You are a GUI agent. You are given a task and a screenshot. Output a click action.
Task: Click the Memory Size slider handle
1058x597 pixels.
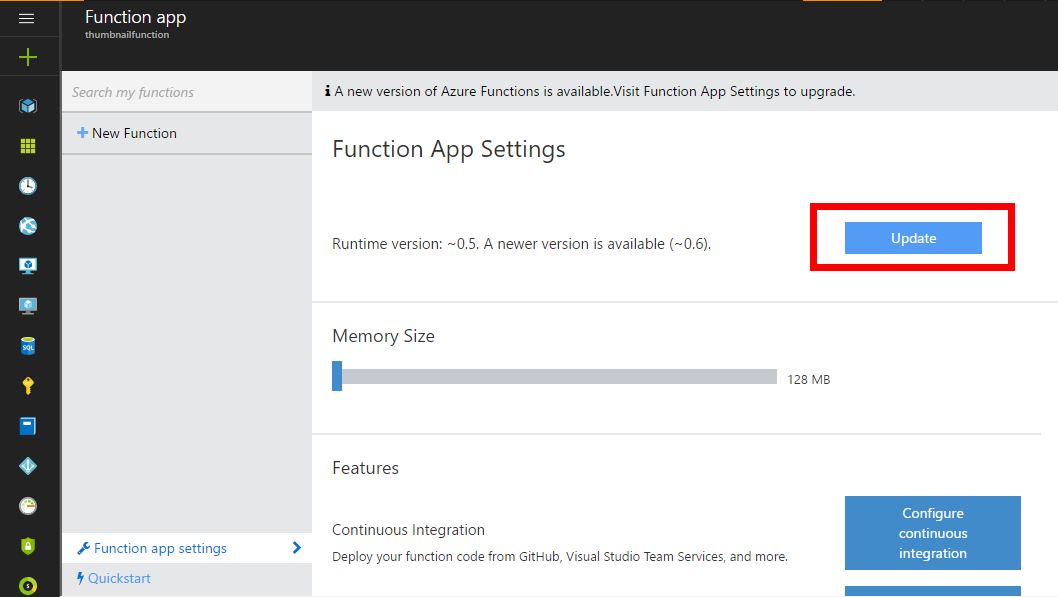(337, 376)
